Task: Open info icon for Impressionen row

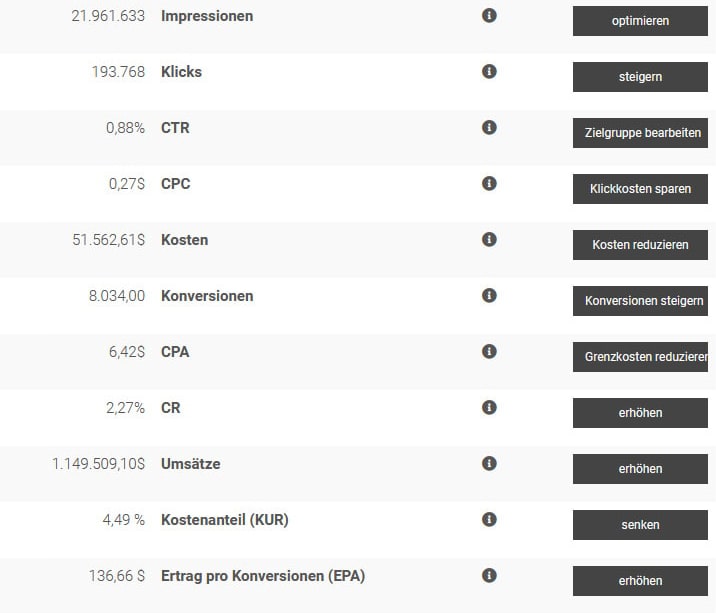Action: [489, 16]
